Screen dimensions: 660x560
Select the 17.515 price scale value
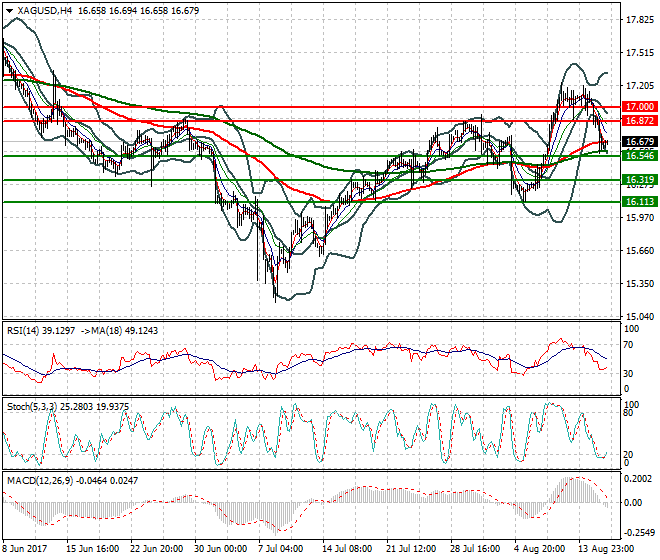640,53
